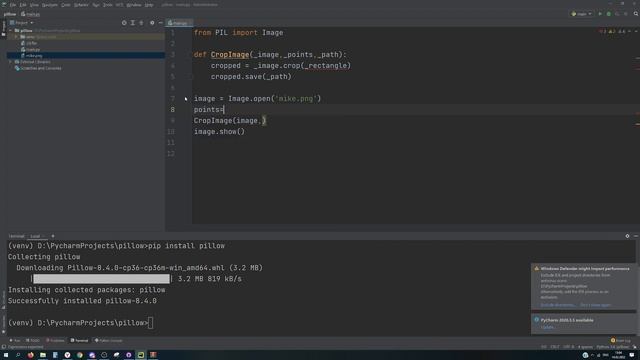640x360 pixels.
Task: Open the Windows notification center
Action: pyautogui.click(x=632, y=355)
